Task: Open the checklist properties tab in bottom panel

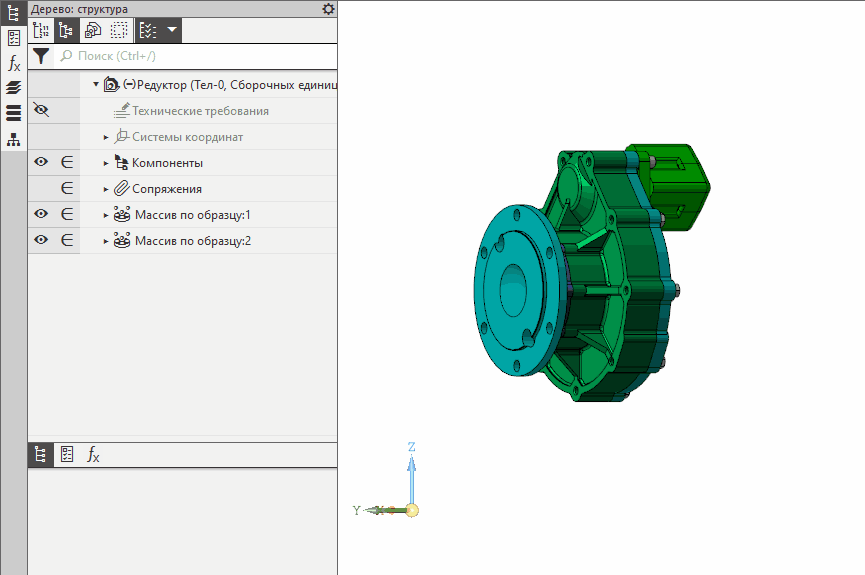Action: [67, 455]
